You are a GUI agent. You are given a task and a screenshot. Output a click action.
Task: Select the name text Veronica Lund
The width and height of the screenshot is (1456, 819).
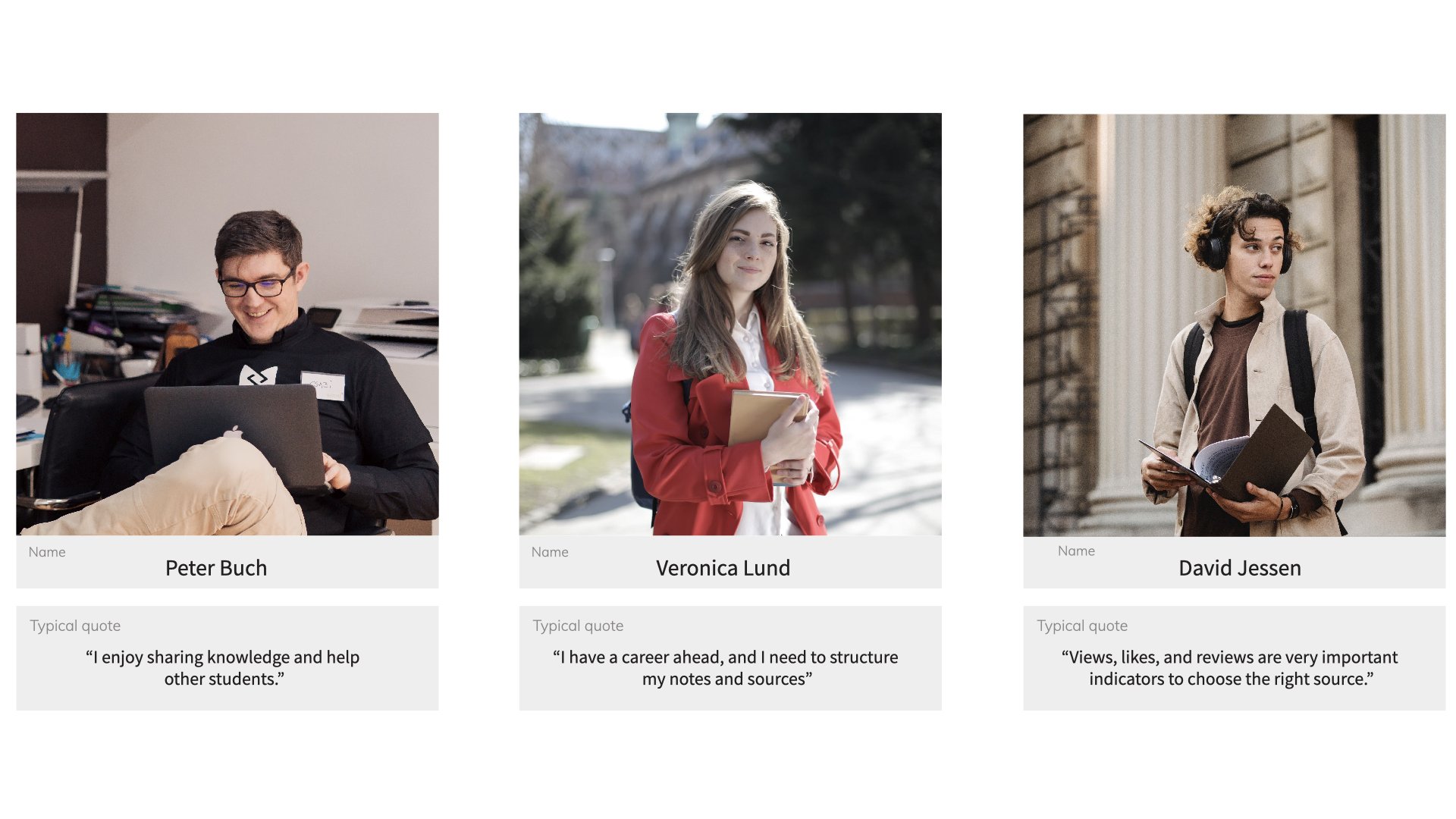723,568
